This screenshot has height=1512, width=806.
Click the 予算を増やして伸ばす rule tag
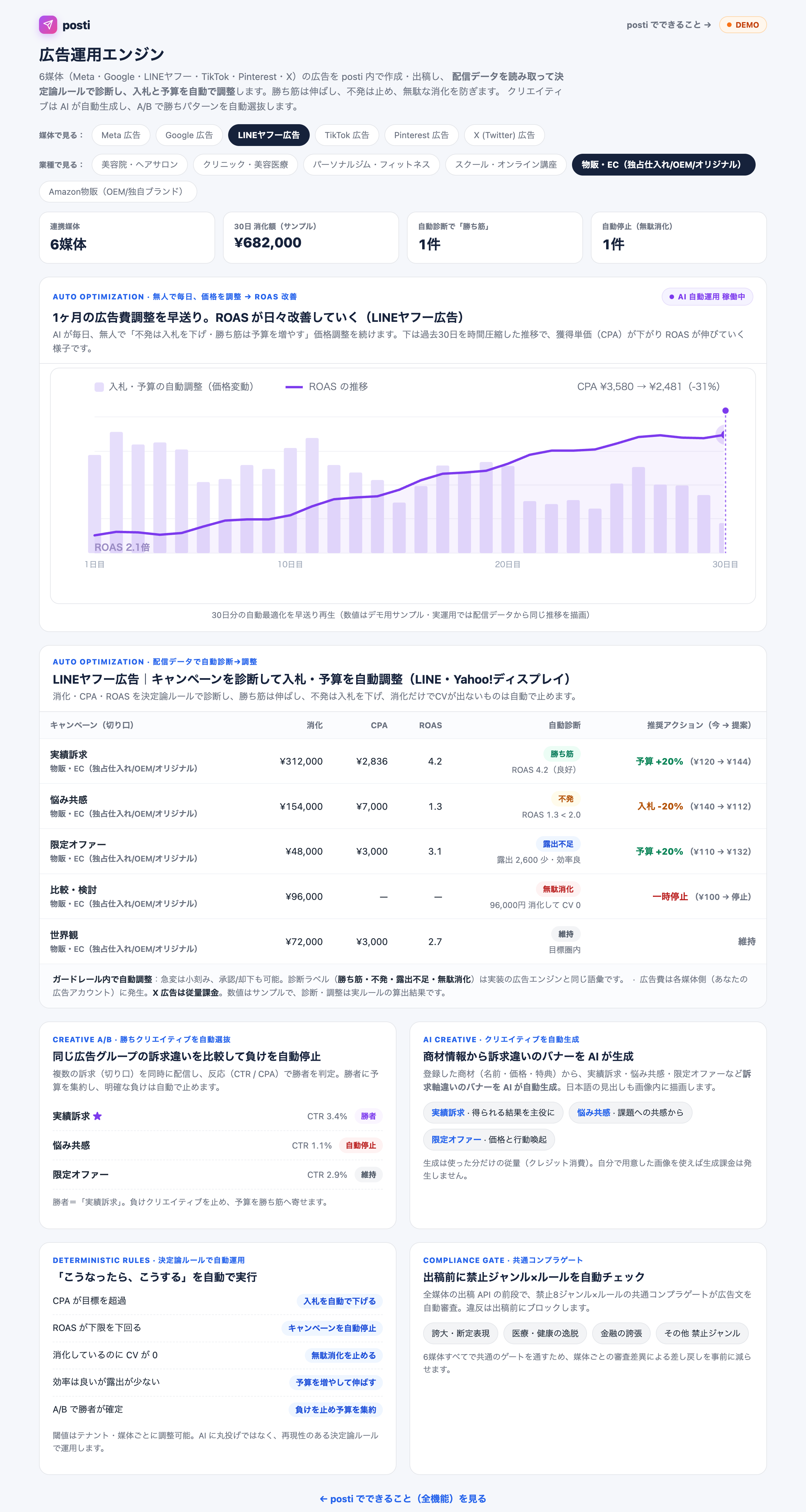[335, 1382]
